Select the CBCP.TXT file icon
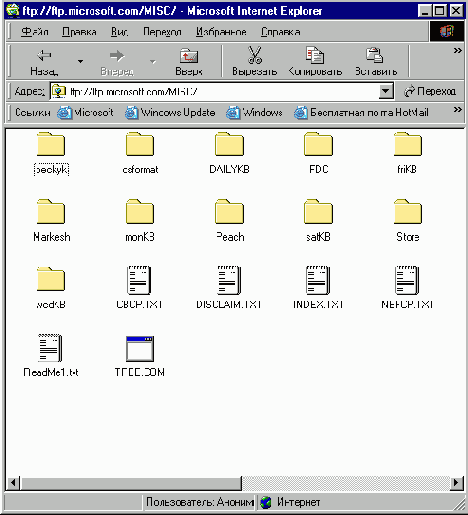 [x=139, y=280]
